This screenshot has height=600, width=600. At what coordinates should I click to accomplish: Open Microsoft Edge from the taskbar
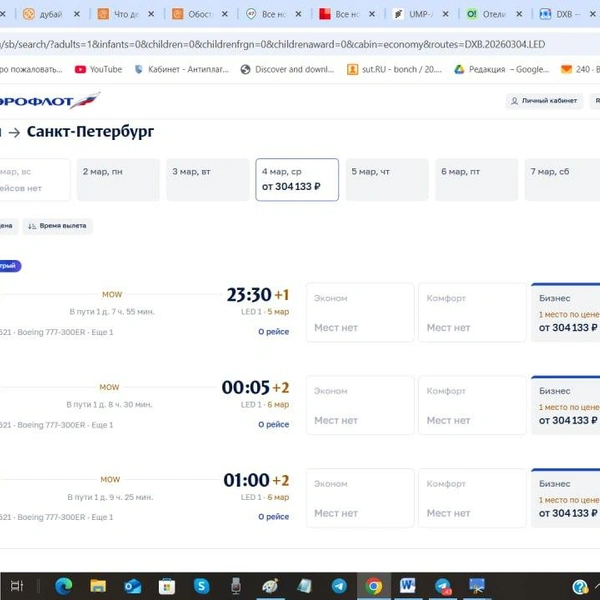tap(64, 586)
